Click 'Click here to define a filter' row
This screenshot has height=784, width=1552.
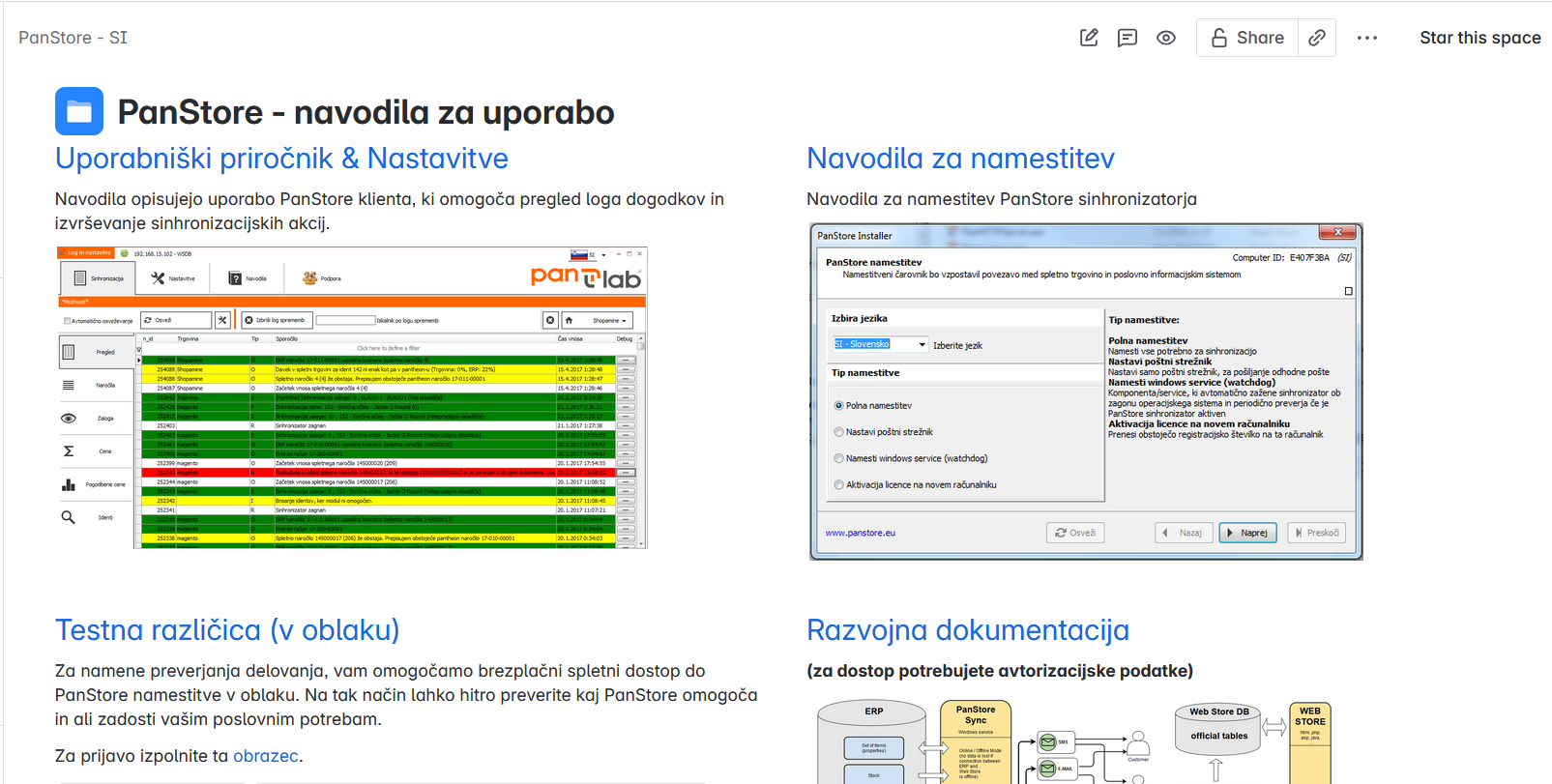click(388, 348)
